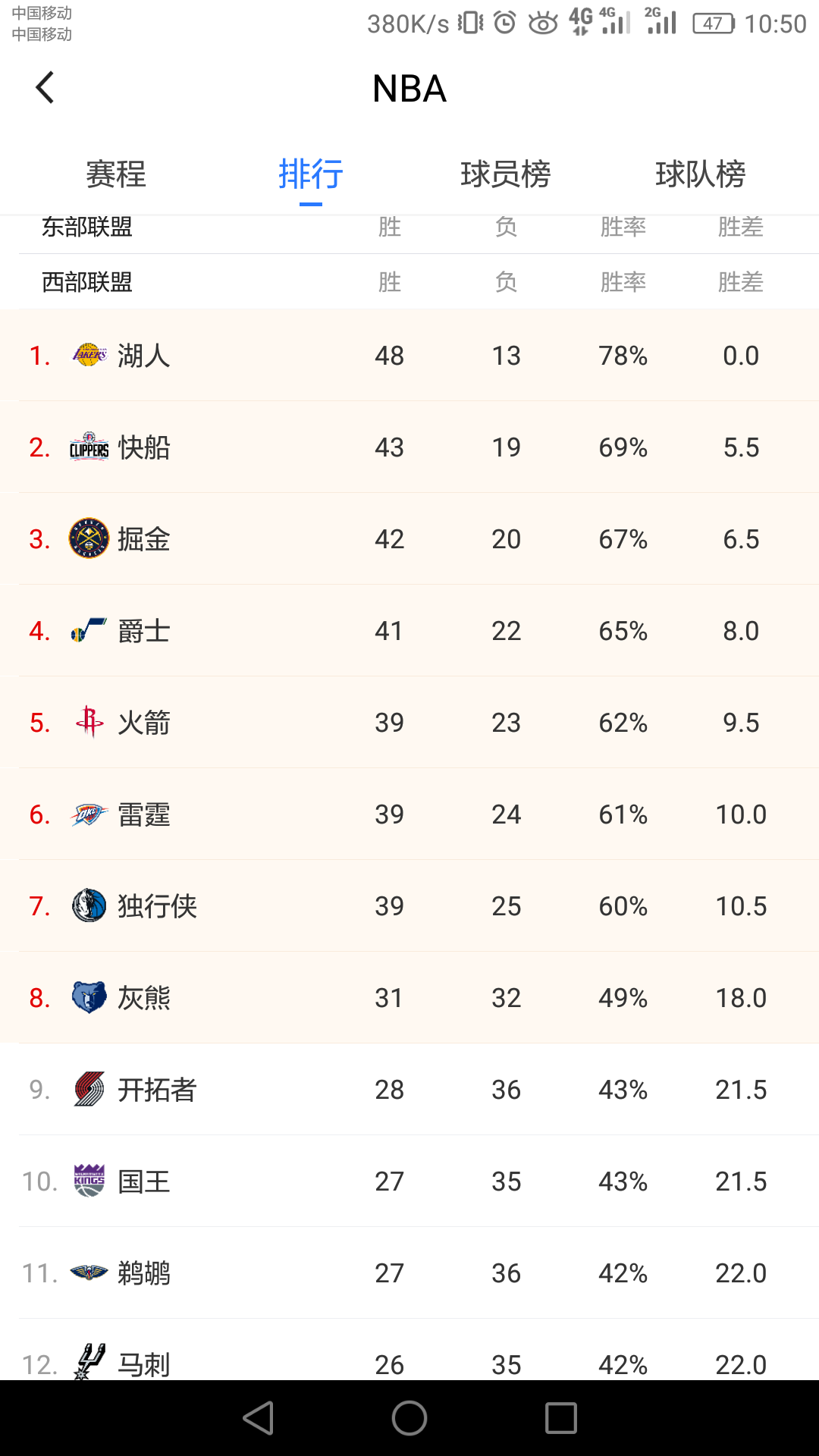Tap the Memphis Grizzlies logo
The image size is (819, 1456).
(x=89, y=998)
